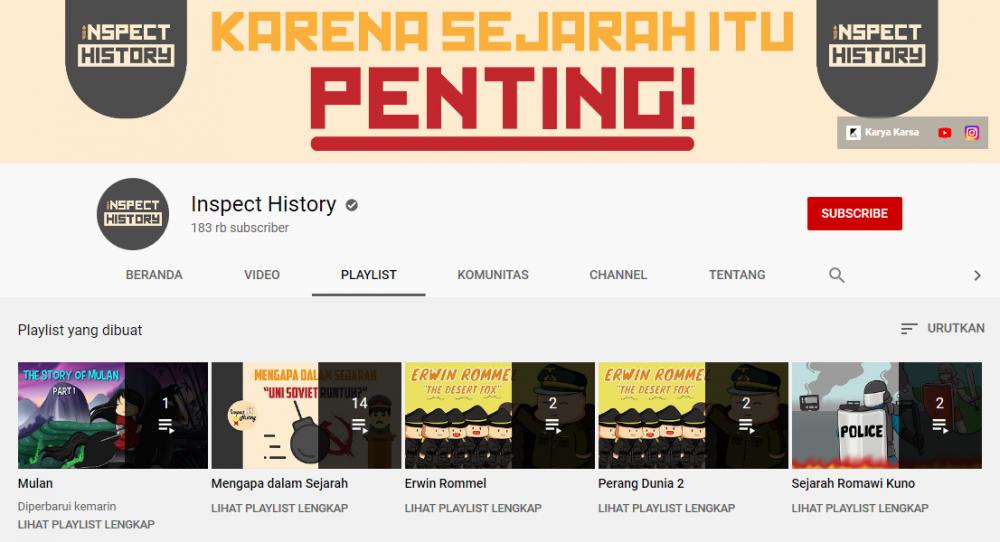View full playlist link under Erwin Rommel
This screenshot has width=1000, height=542.
[473, 508]
